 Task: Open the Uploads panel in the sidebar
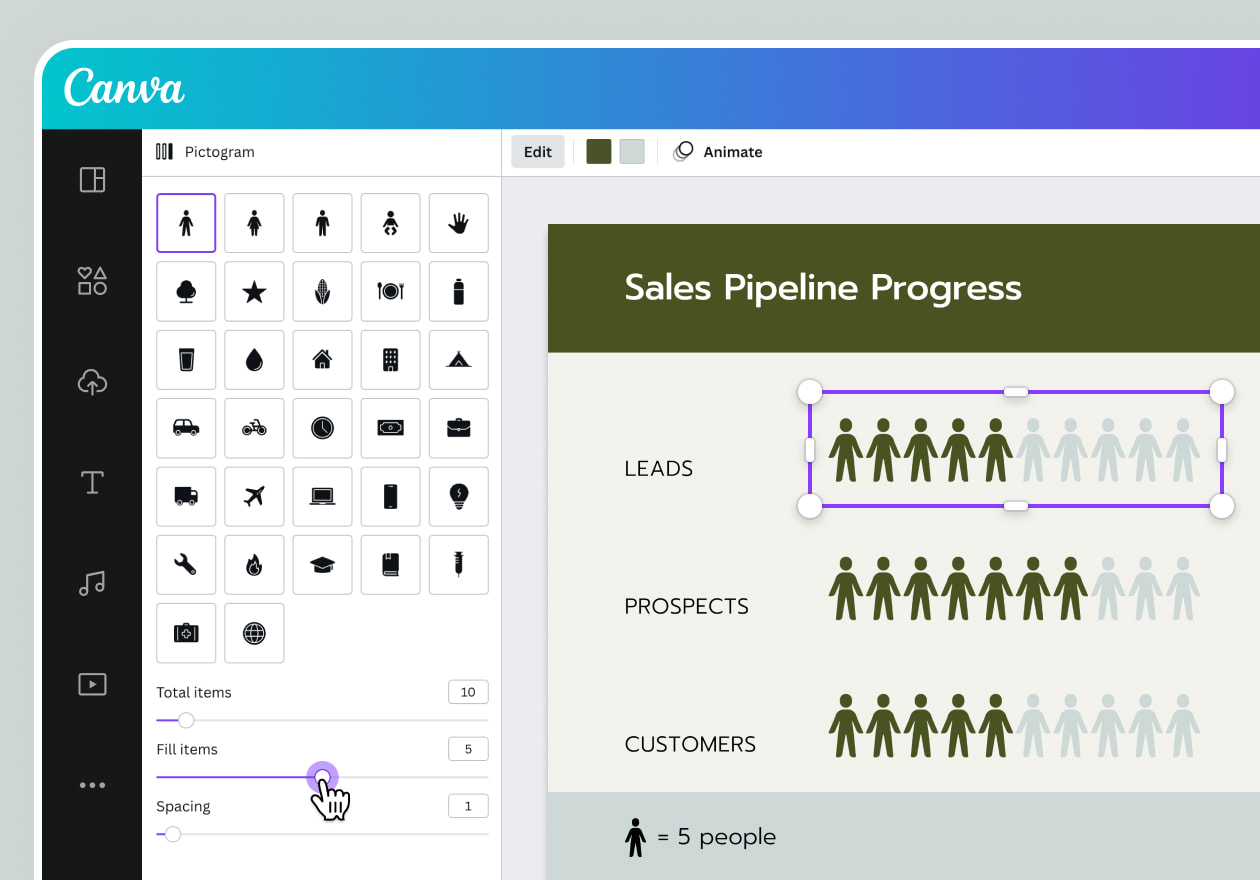[91, 382]
